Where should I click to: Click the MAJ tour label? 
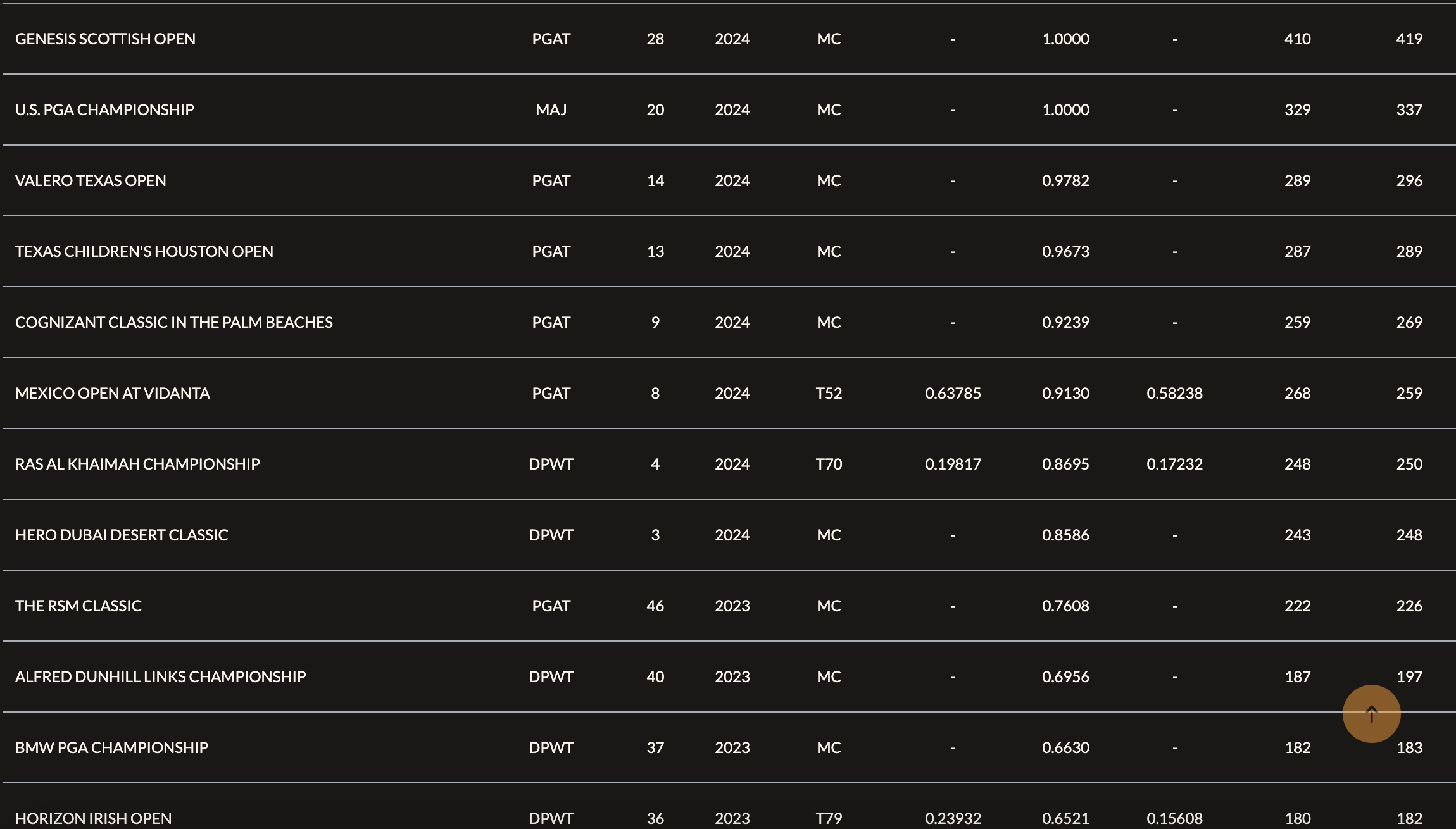coord(551,109)
